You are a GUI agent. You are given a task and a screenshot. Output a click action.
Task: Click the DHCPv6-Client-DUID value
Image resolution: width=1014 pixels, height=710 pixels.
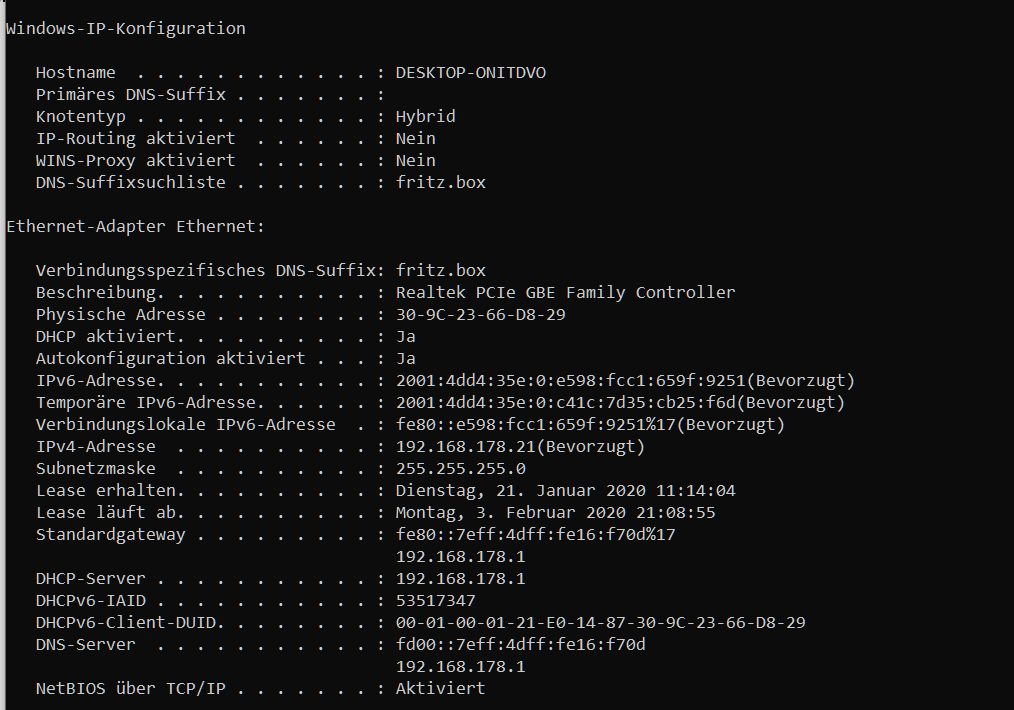tap(600, 622)
